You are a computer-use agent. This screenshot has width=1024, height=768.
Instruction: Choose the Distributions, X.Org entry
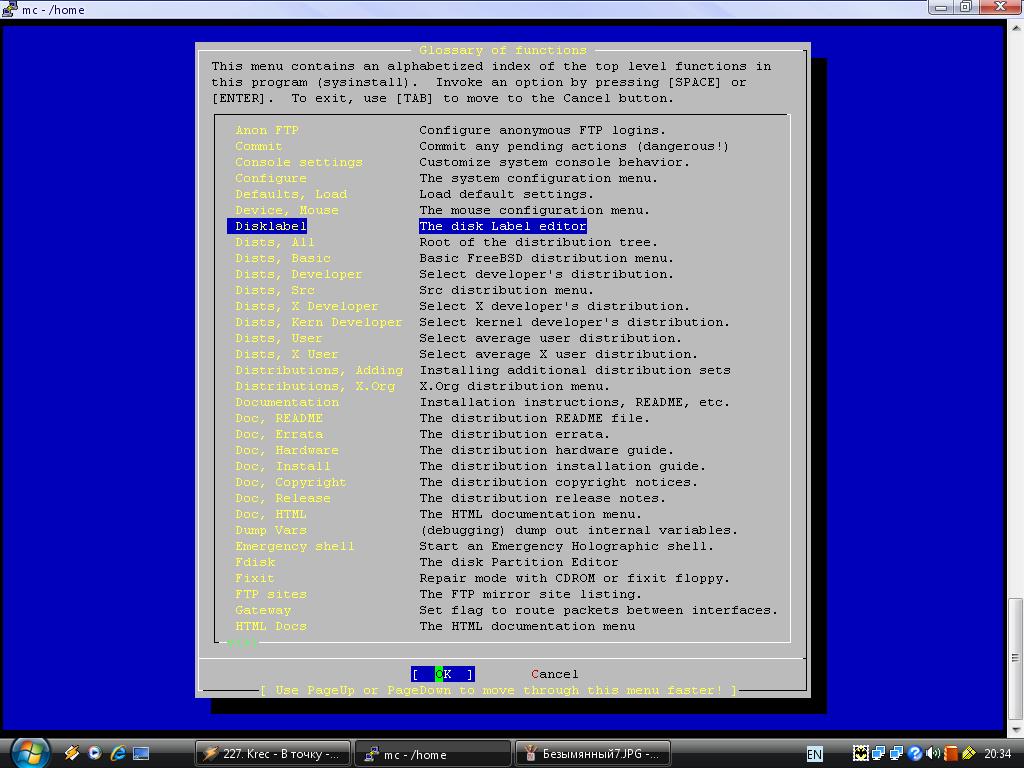(315, 386)
